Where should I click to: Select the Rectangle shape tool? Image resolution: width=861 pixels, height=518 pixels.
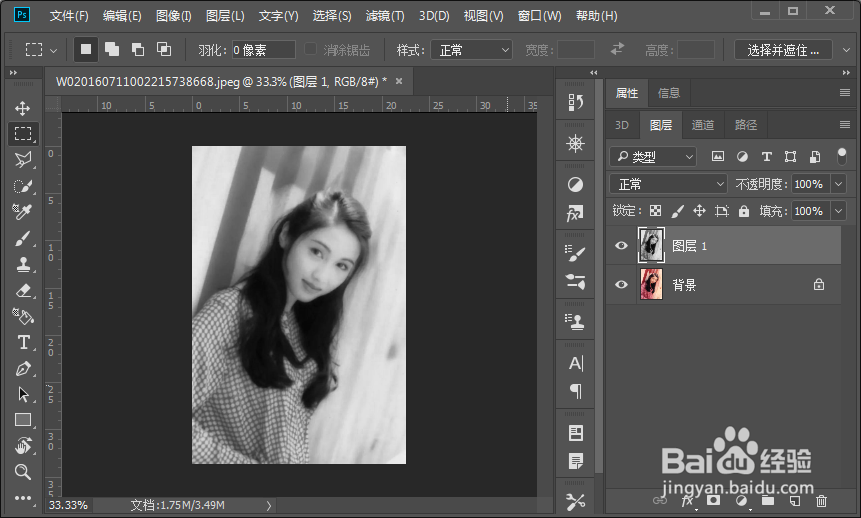pyautogui.click(x=23, y=420)
